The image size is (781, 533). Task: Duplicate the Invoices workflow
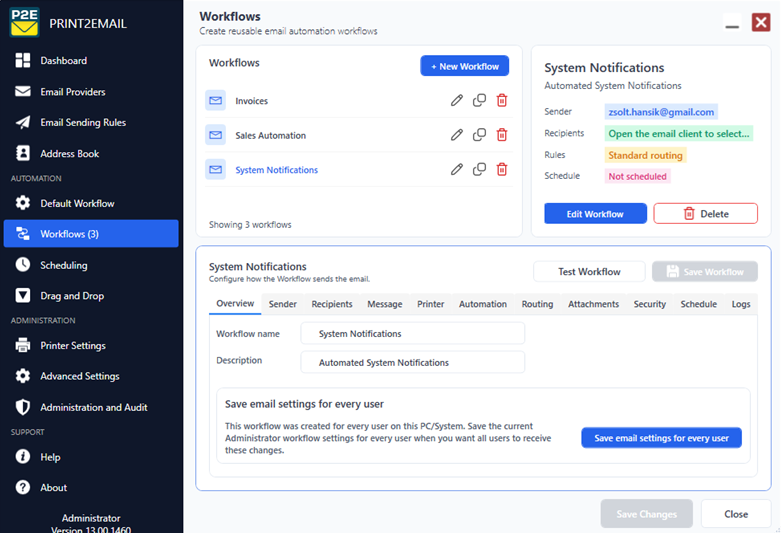tap(479, 101)
